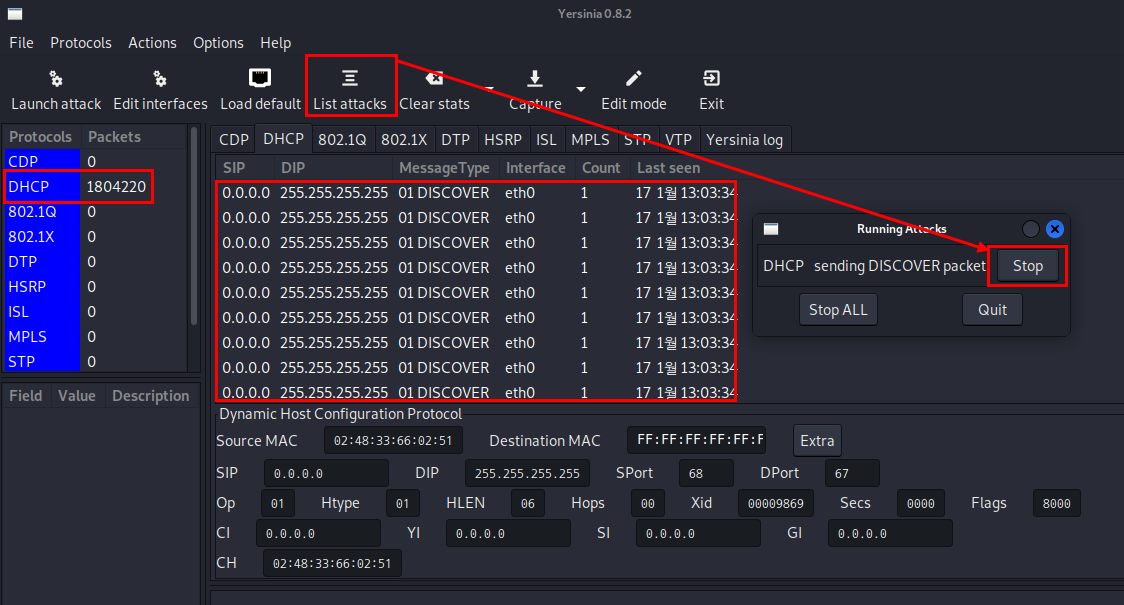
Task: Open the Options menu
Action: pos(218,43)
